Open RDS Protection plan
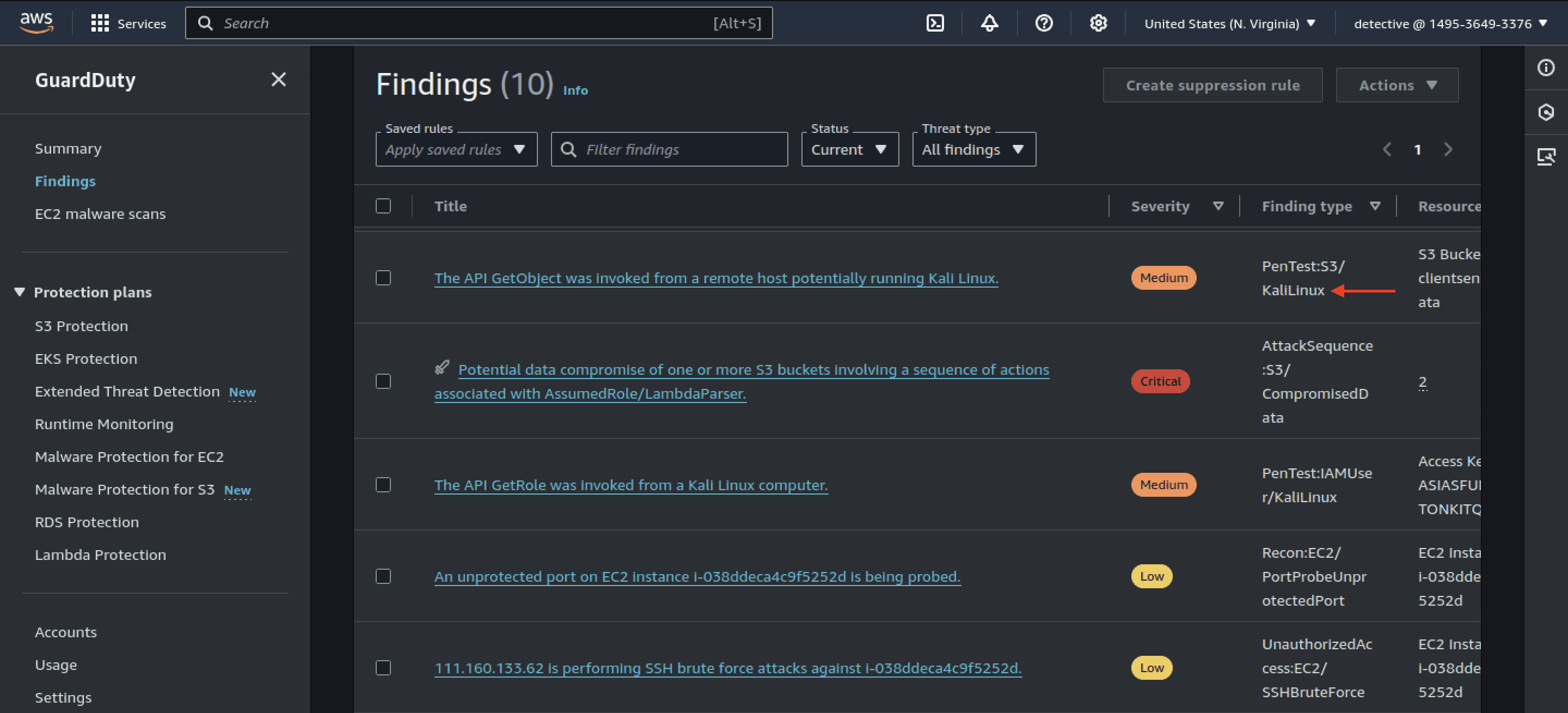This screenshot has height=713, width=1568. coord(87,522)
